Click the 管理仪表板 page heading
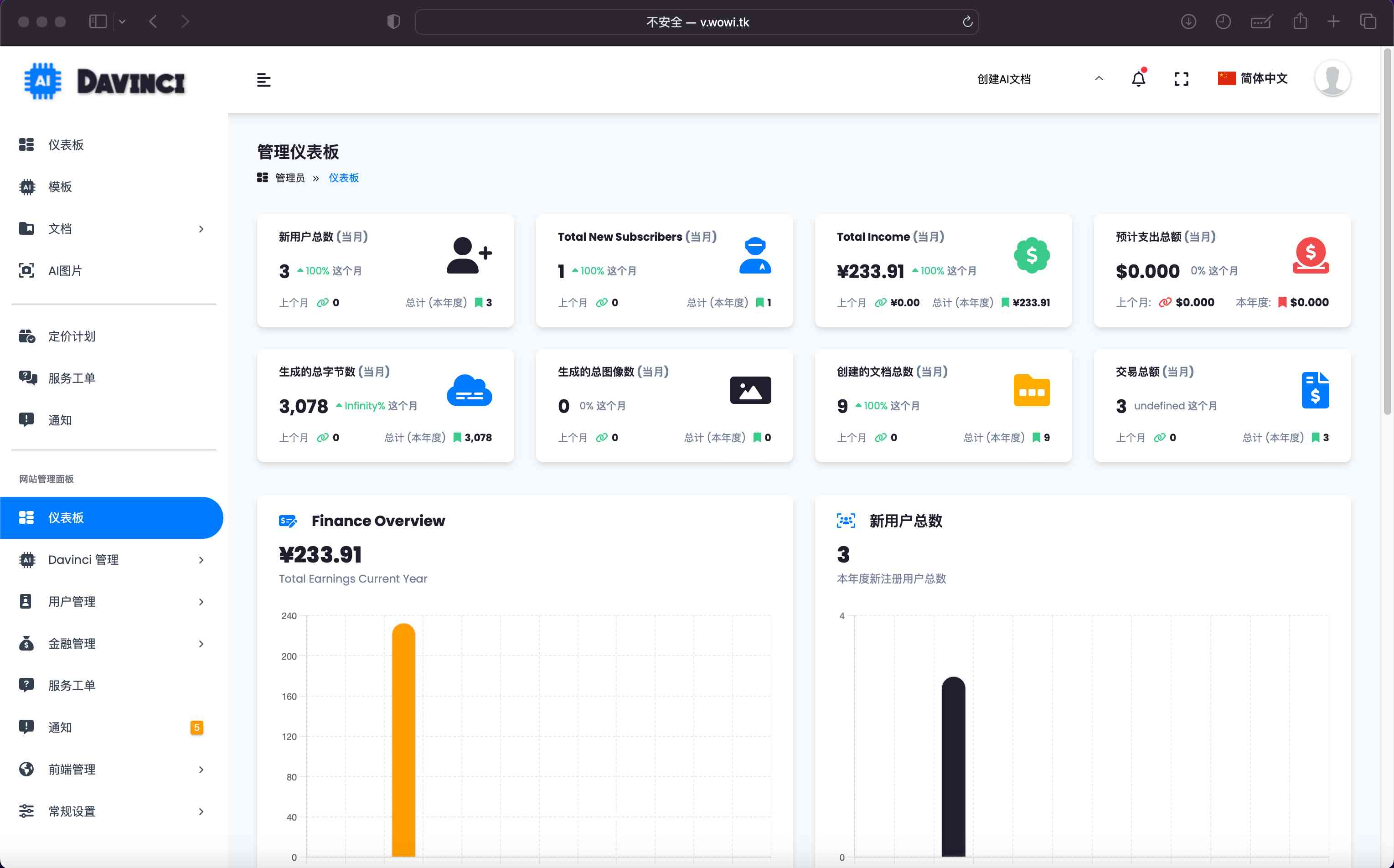 [x=298, y=152]
